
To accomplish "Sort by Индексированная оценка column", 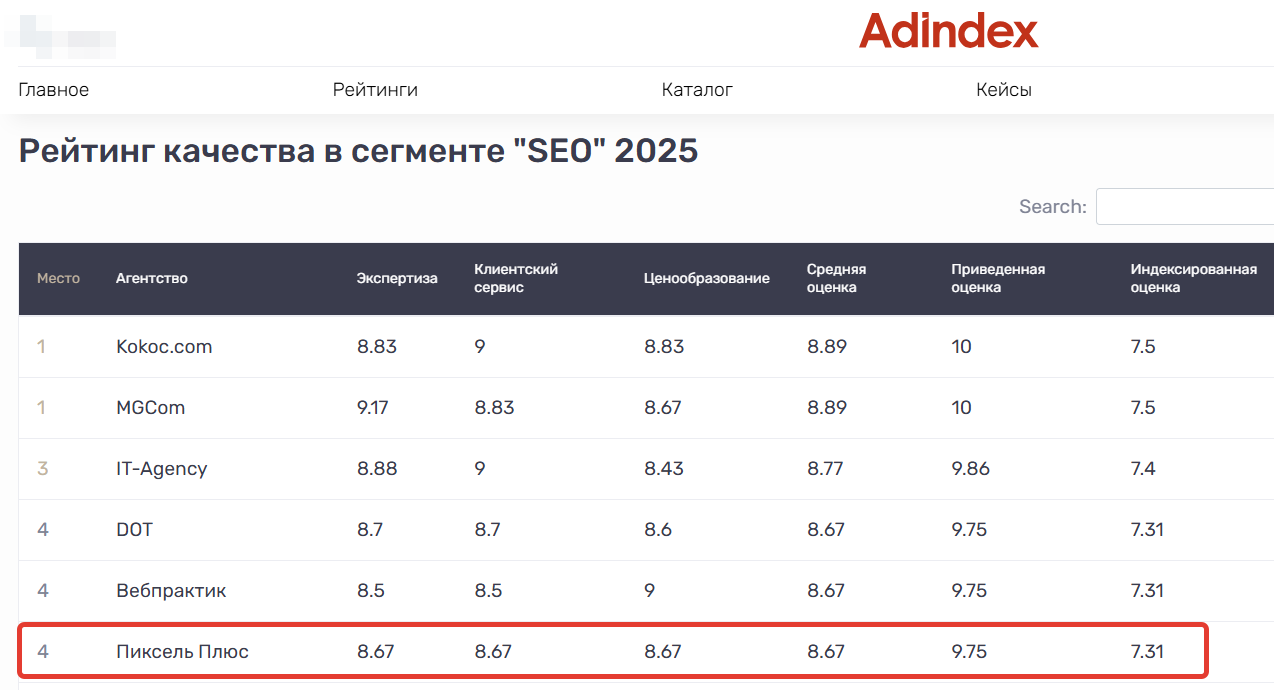I will point(1192,278).
